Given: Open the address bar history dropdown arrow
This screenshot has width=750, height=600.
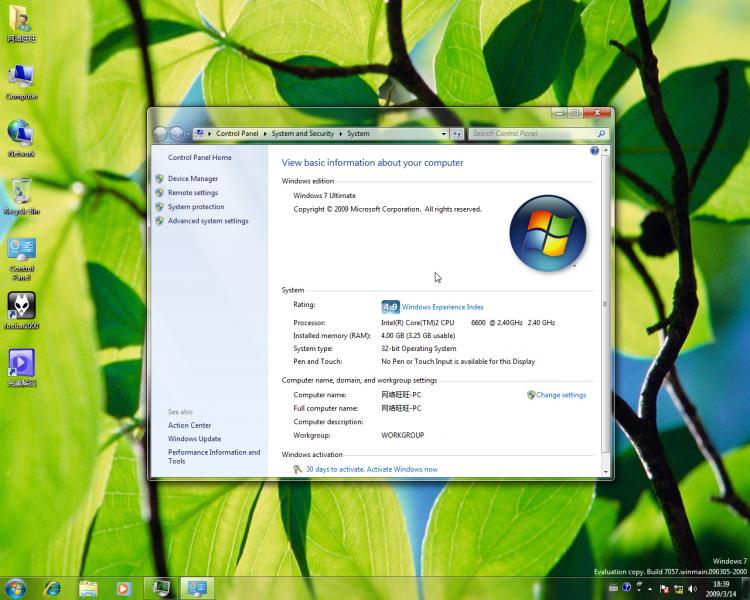Looking at the screenshot, I should pyautogui.click(x=444, y=134).
